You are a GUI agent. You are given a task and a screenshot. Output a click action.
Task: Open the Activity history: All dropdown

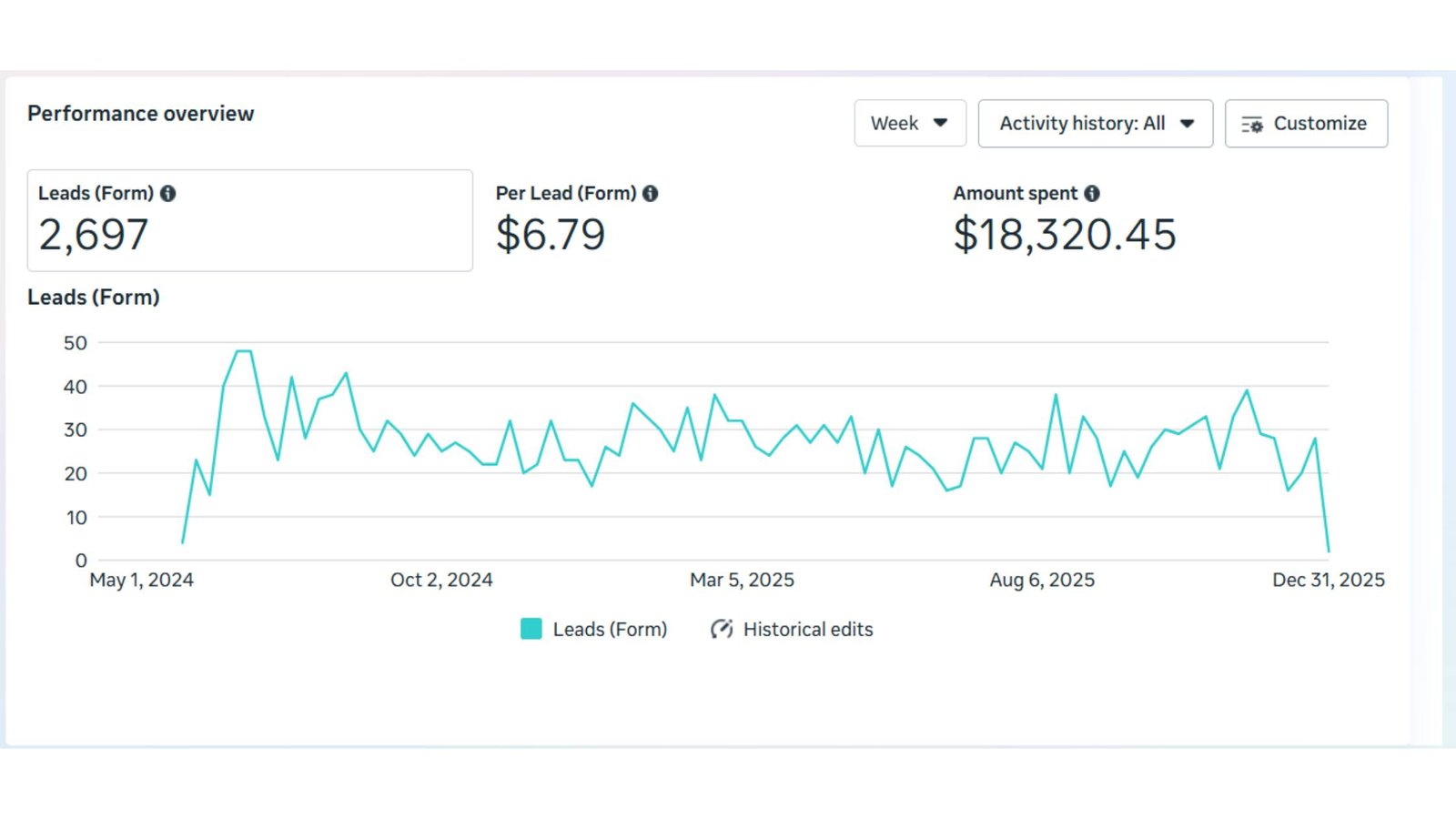1095,123
